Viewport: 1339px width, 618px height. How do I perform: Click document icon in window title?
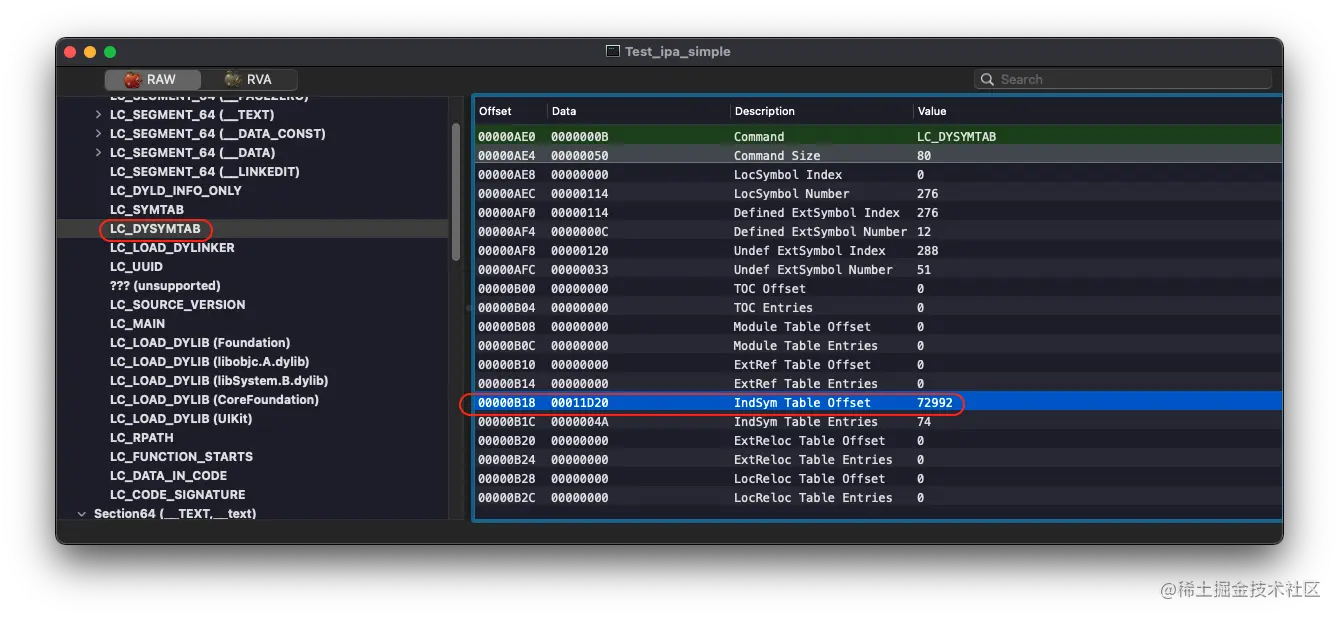coord(613,51)
